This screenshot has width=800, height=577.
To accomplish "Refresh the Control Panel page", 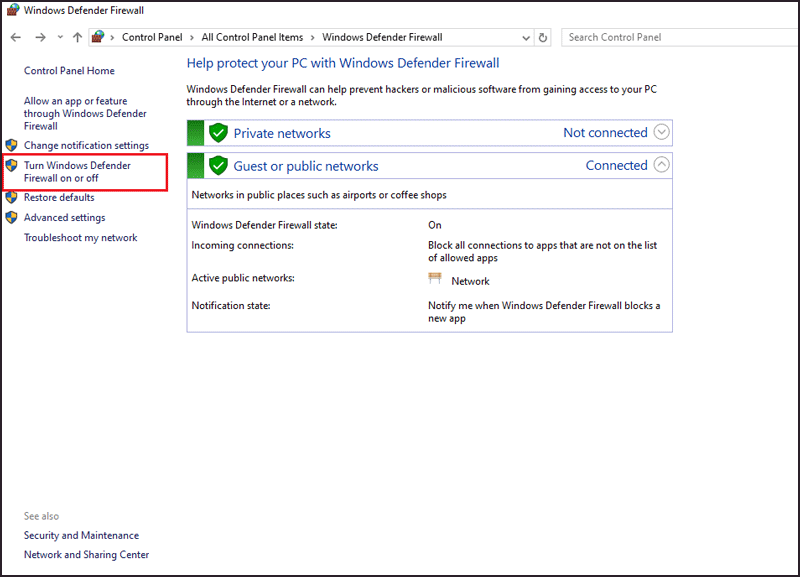I will [543, 38].
